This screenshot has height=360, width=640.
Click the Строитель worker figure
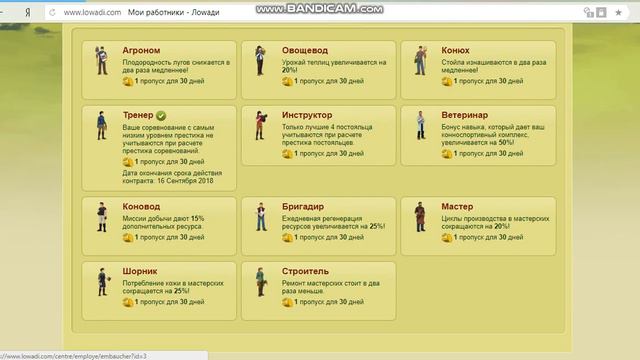pyautogui.click(x=261, y=282)
